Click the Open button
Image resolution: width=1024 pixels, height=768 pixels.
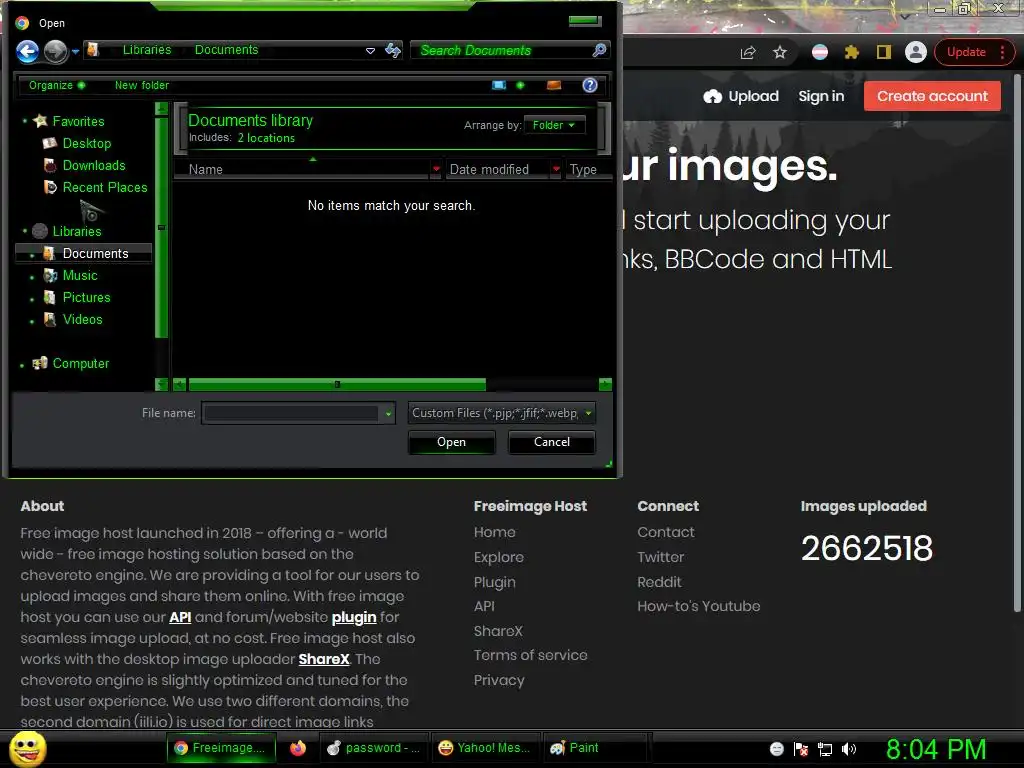click(x=451, y=442)
